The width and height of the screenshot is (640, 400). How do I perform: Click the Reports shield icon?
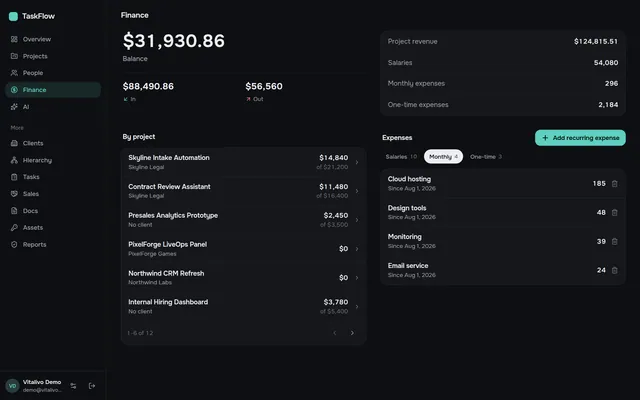pos(14,244)
